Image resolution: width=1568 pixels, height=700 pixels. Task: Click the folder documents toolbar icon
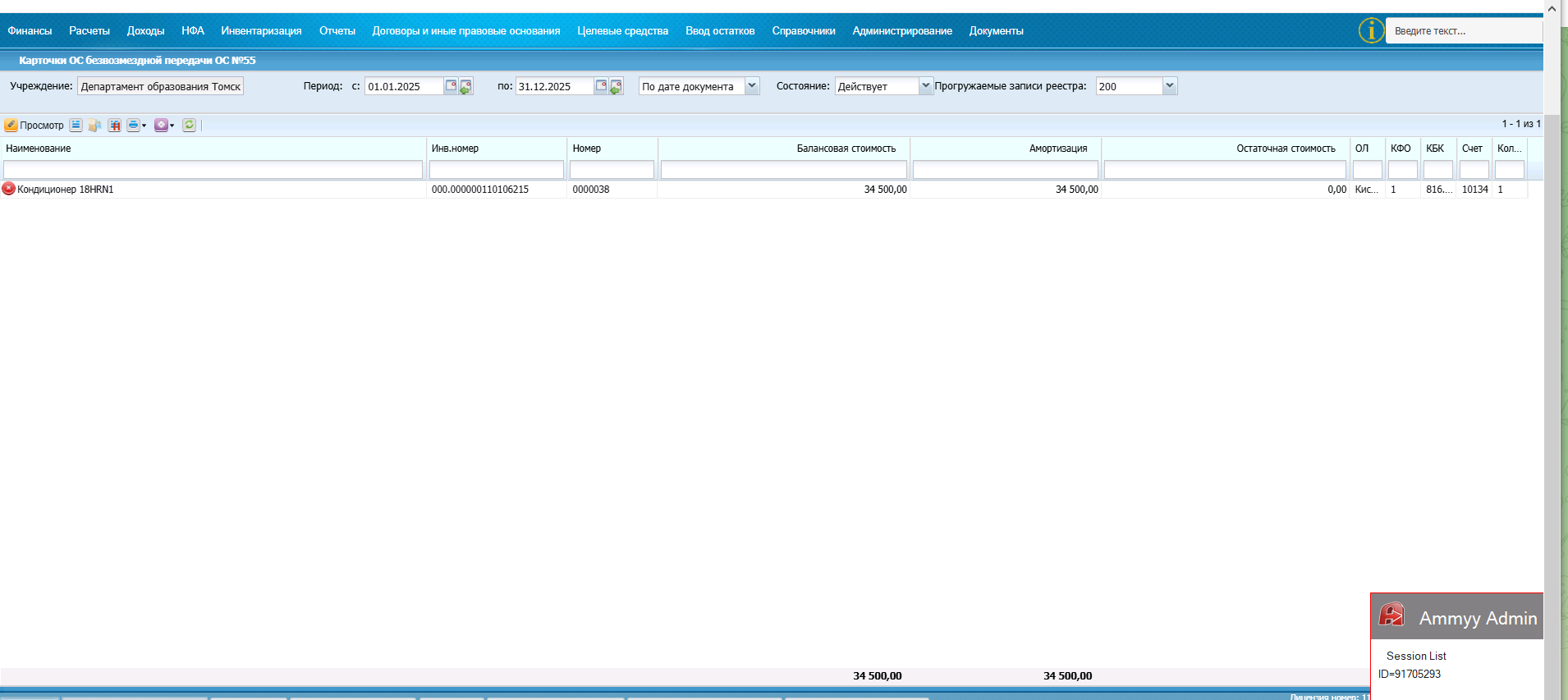94,125
